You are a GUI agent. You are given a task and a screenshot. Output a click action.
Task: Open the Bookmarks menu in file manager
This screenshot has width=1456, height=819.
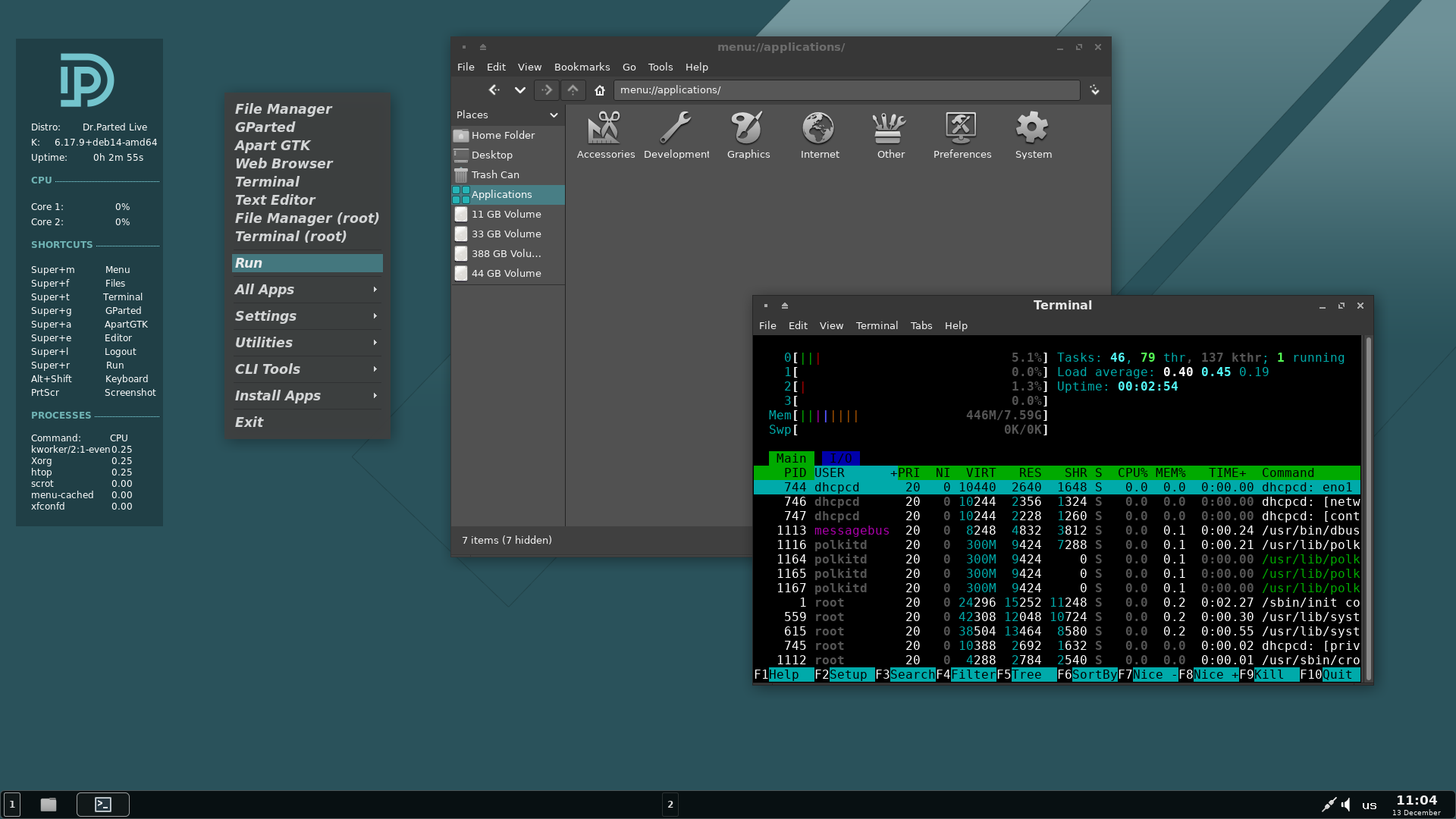coord(582,67)
